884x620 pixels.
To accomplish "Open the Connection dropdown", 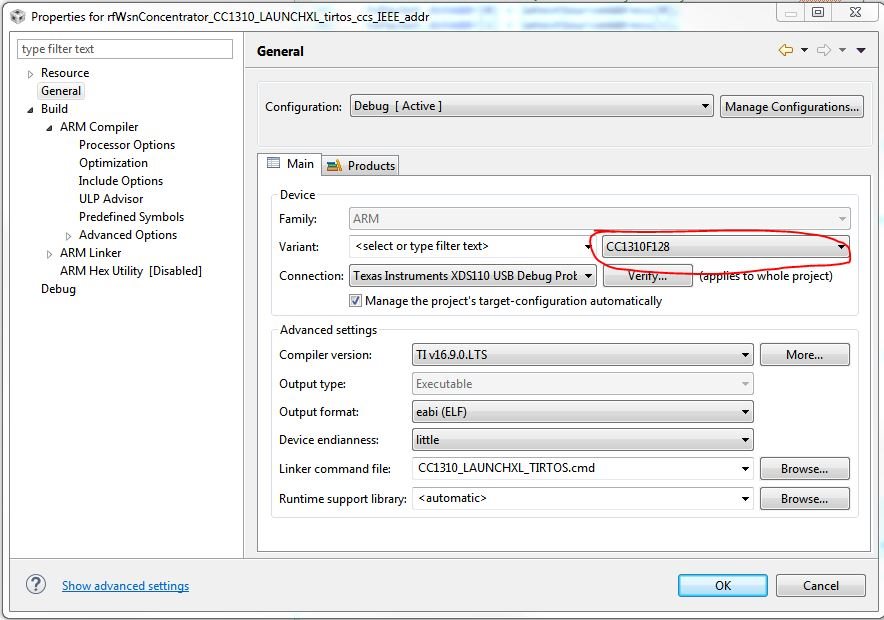I will click(x=472, y=276).
